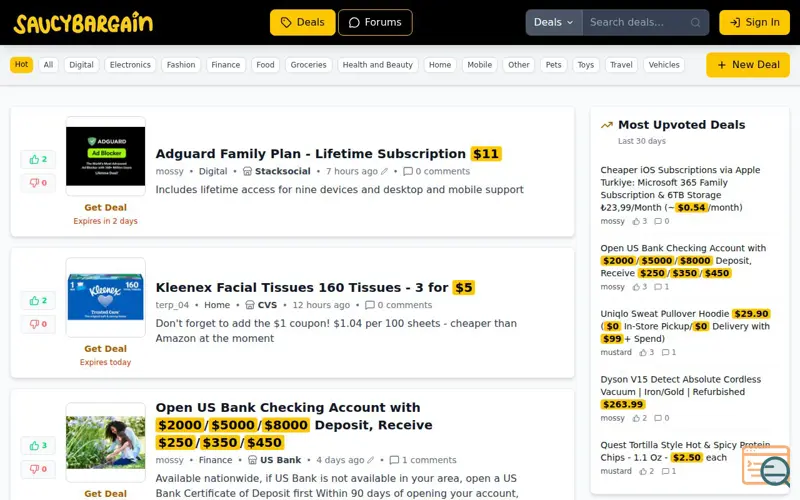800x500 pixels.
Task: Upvote the Kleenex Facial Tissues deal
Action: pyautogui.click(x=38, y=301)
